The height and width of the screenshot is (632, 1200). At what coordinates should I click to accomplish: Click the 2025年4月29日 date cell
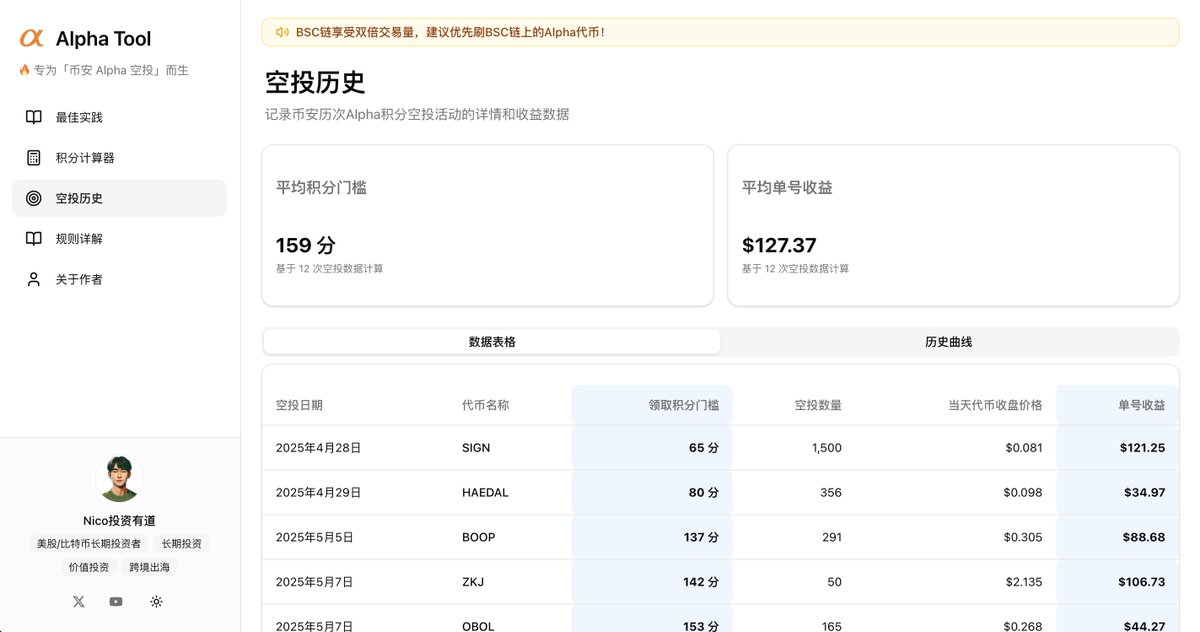click(318, 493)
